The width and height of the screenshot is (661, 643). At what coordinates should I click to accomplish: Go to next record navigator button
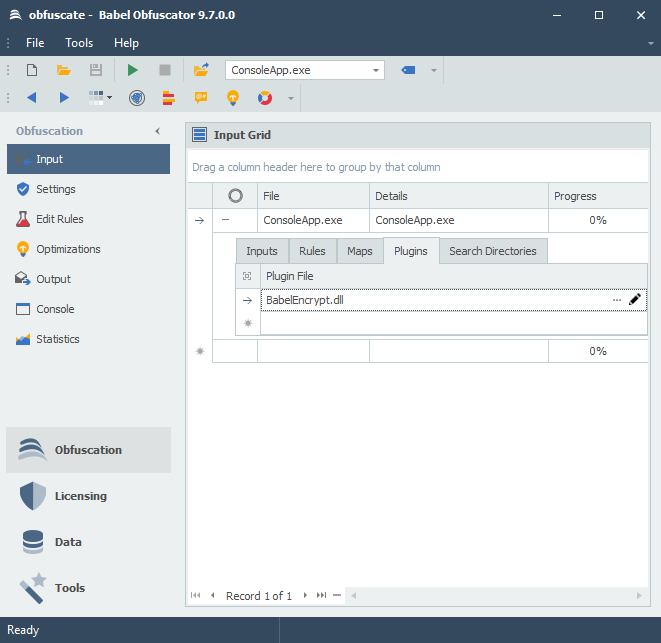[305, 595]
